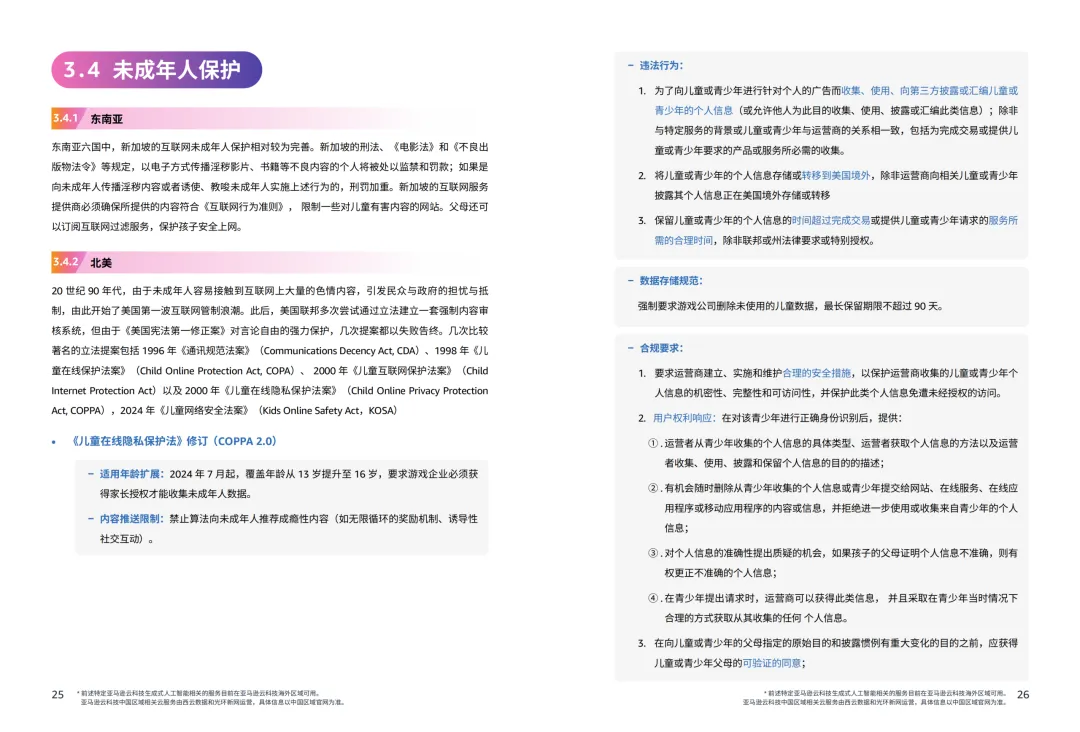Click the blue text "收集、使用、向第三方披露或汇编儿童或"
This screenshot has height=732, width=1080.
pos(929,90)
